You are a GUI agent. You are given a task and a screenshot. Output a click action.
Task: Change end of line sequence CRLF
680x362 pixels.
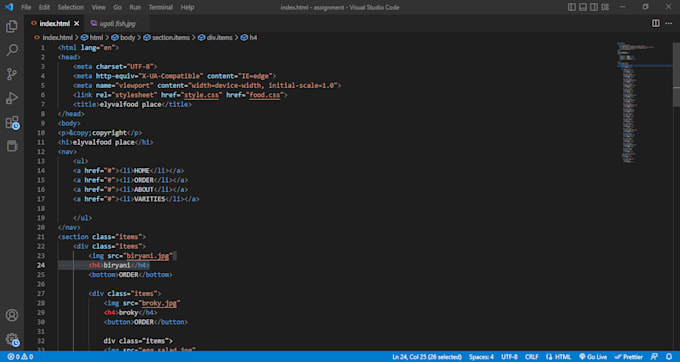coord(532,357)
